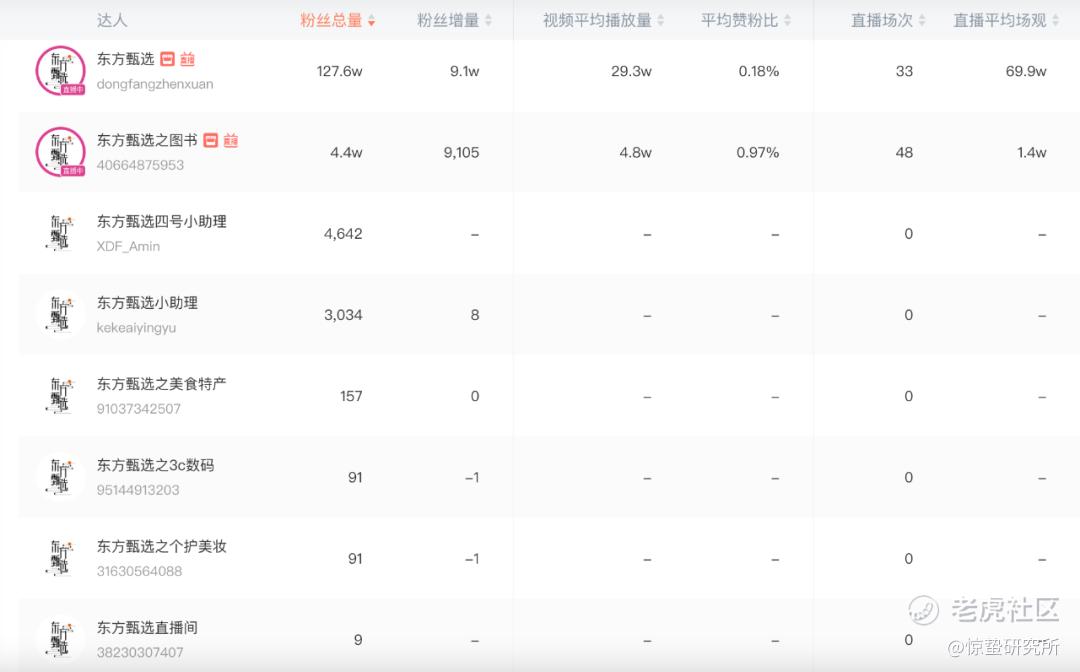Select the kekeaiyingyu account ID

click(x=136, y=328)
